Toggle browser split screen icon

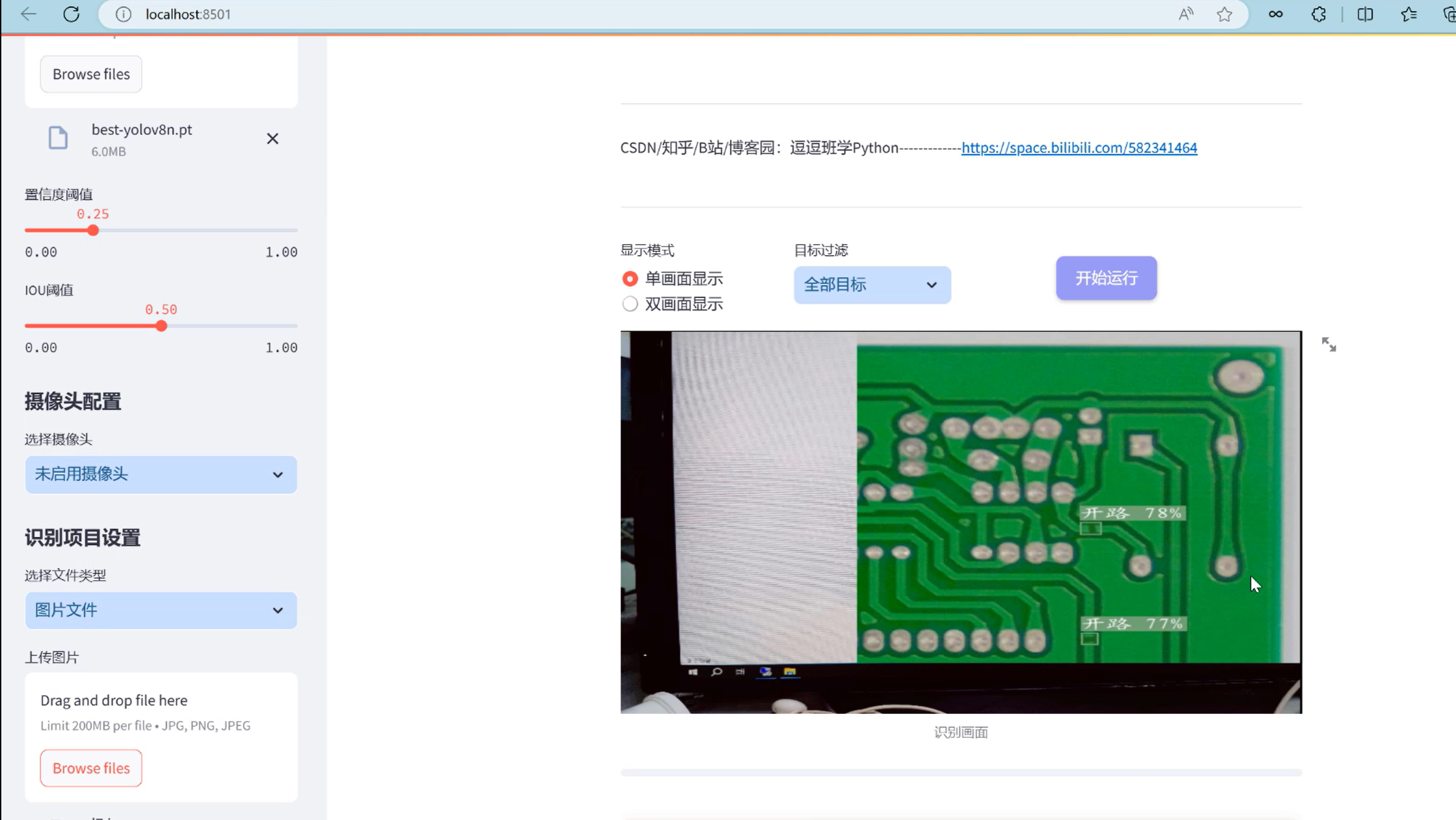pos(1365,14)
